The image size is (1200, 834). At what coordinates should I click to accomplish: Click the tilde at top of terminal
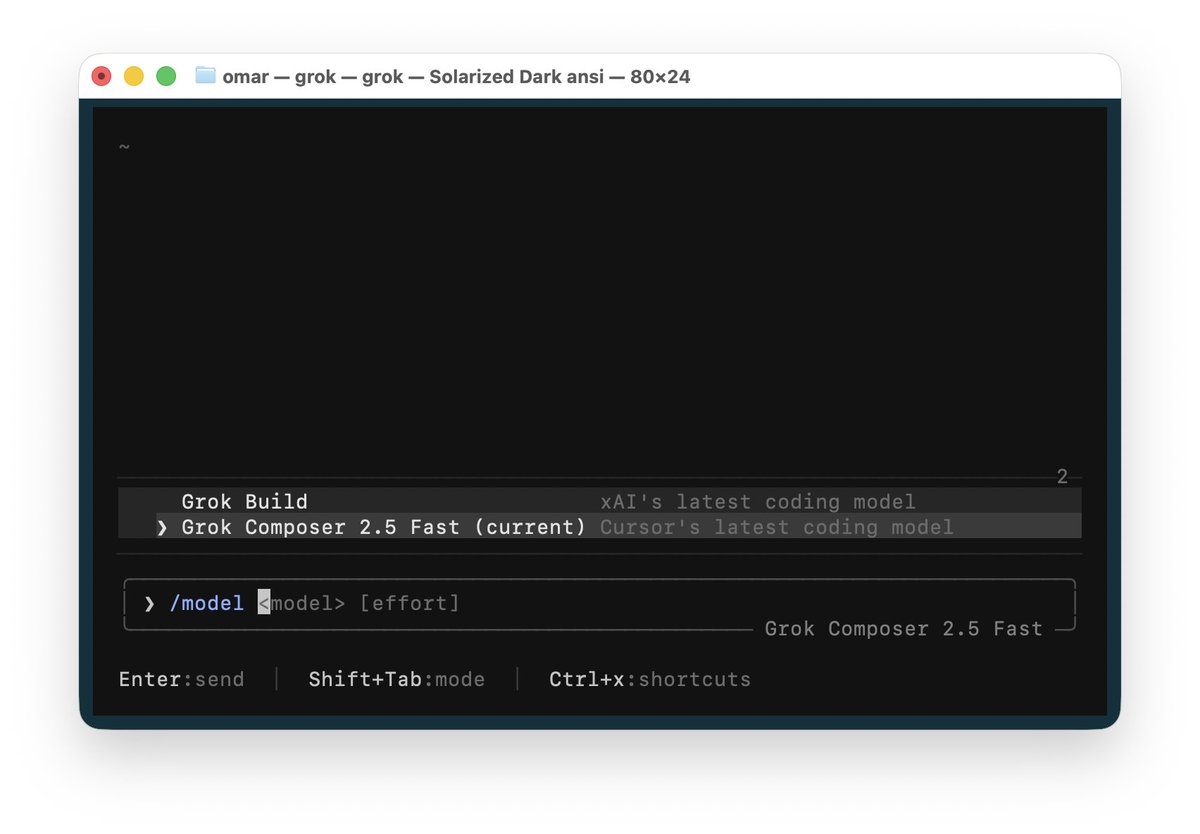pos(124,147)
